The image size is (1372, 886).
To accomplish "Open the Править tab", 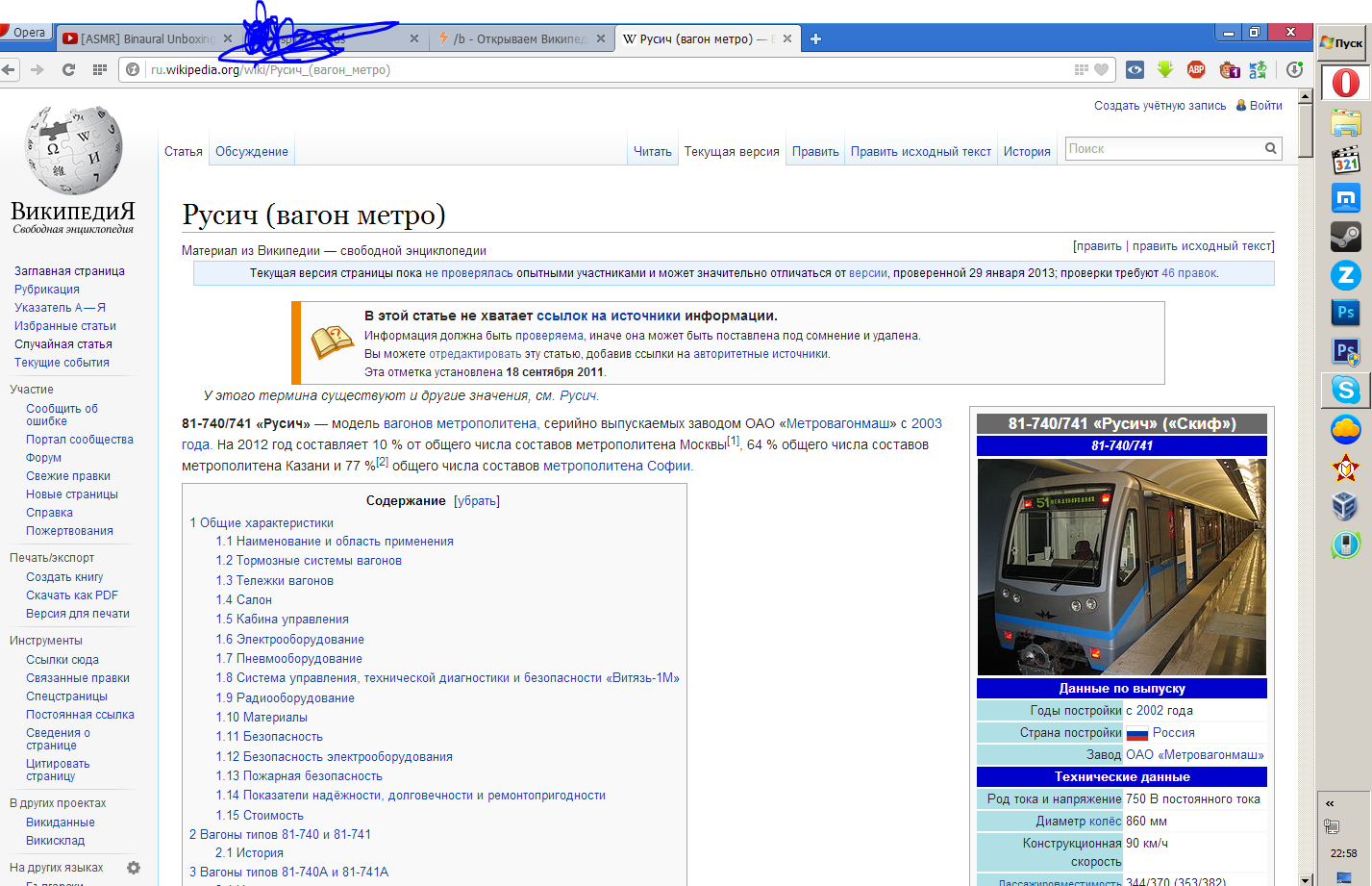I will point(815,151).
